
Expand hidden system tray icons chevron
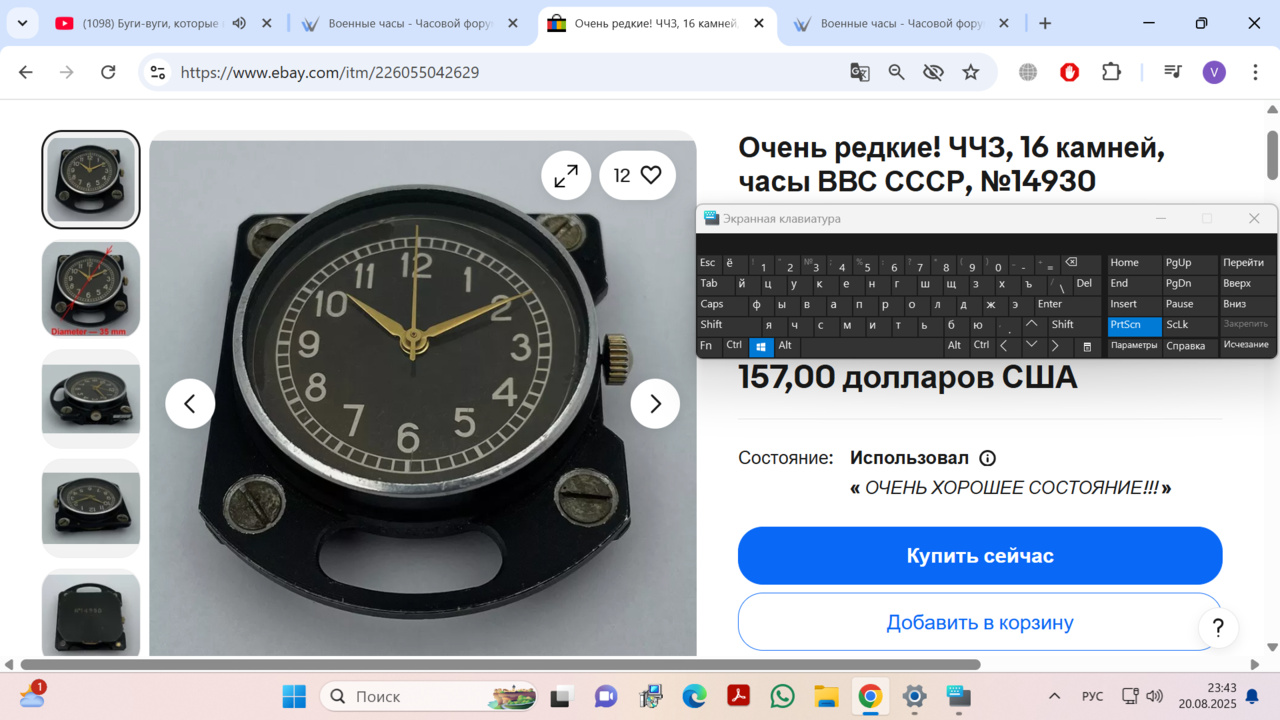pos(1054,696)
